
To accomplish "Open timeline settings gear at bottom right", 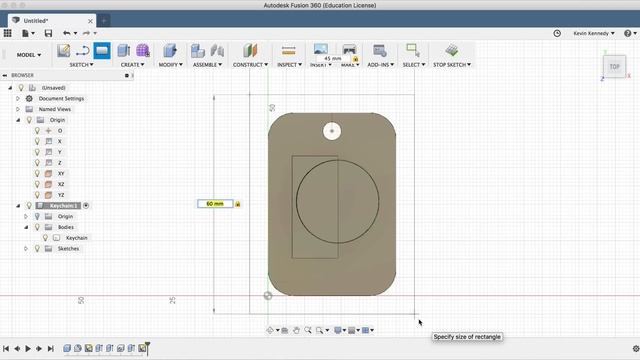I will click(x=636, y=349).
